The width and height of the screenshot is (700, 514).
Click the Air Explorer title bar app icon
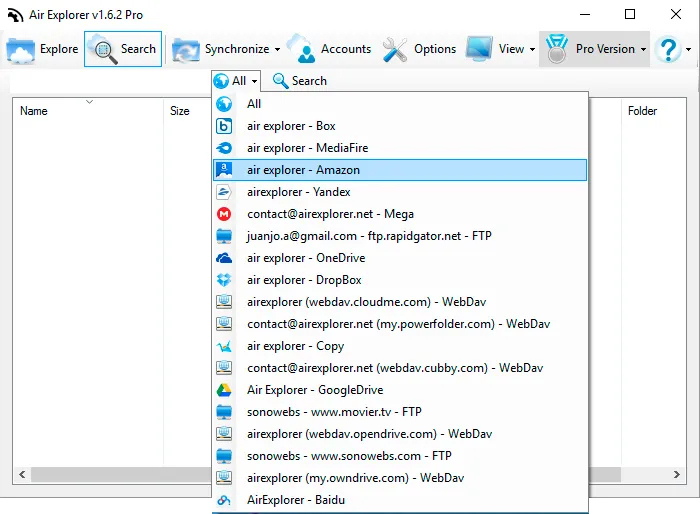pyautogui.click(x=15, y=15)
